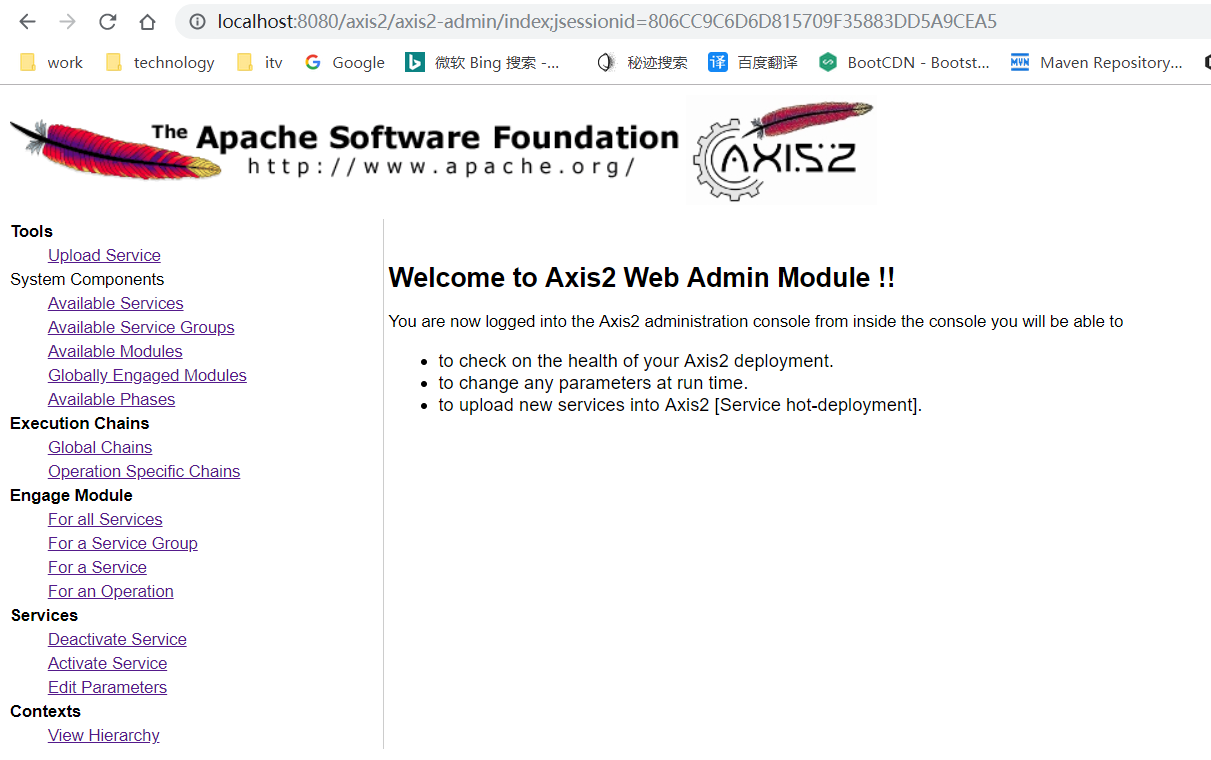Open the 秘迹搜索 bookmark
Image resolution: width=1211 pixels, height=760 pixels.
click(x=642, y=62)
